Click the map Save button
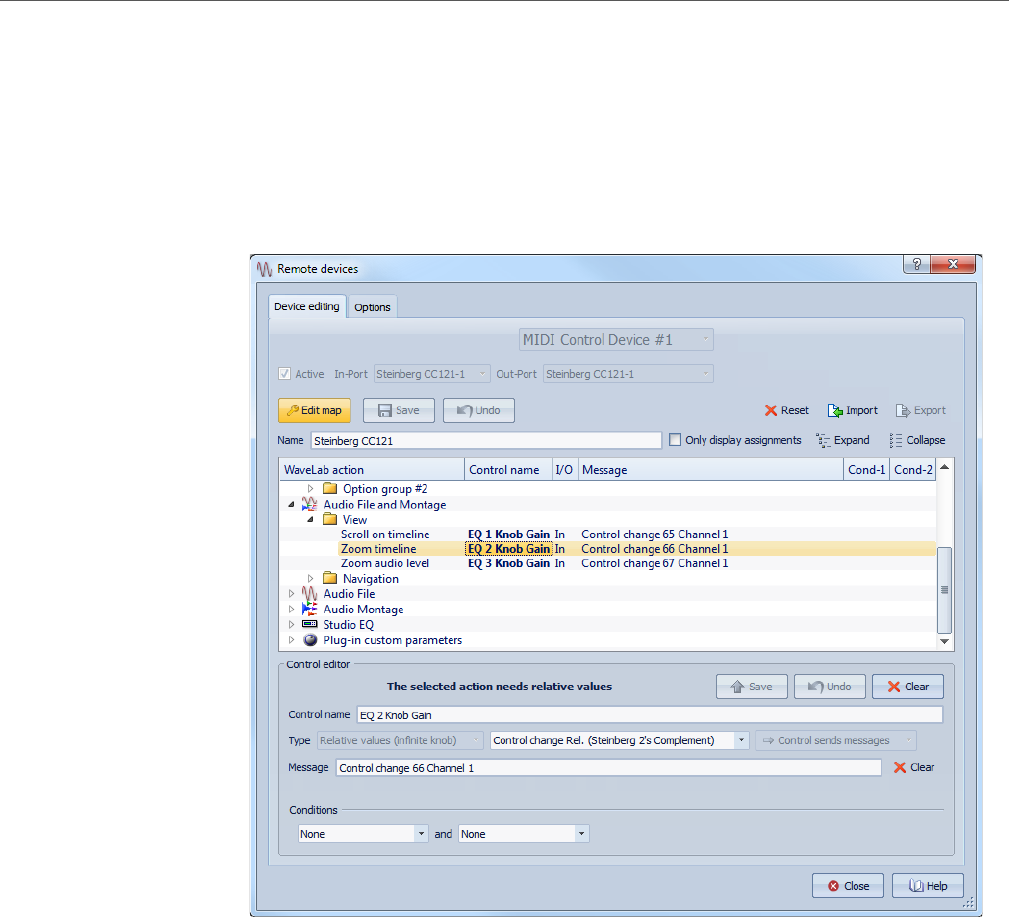Screen dimensions: 1009x917 pos(399,411)
